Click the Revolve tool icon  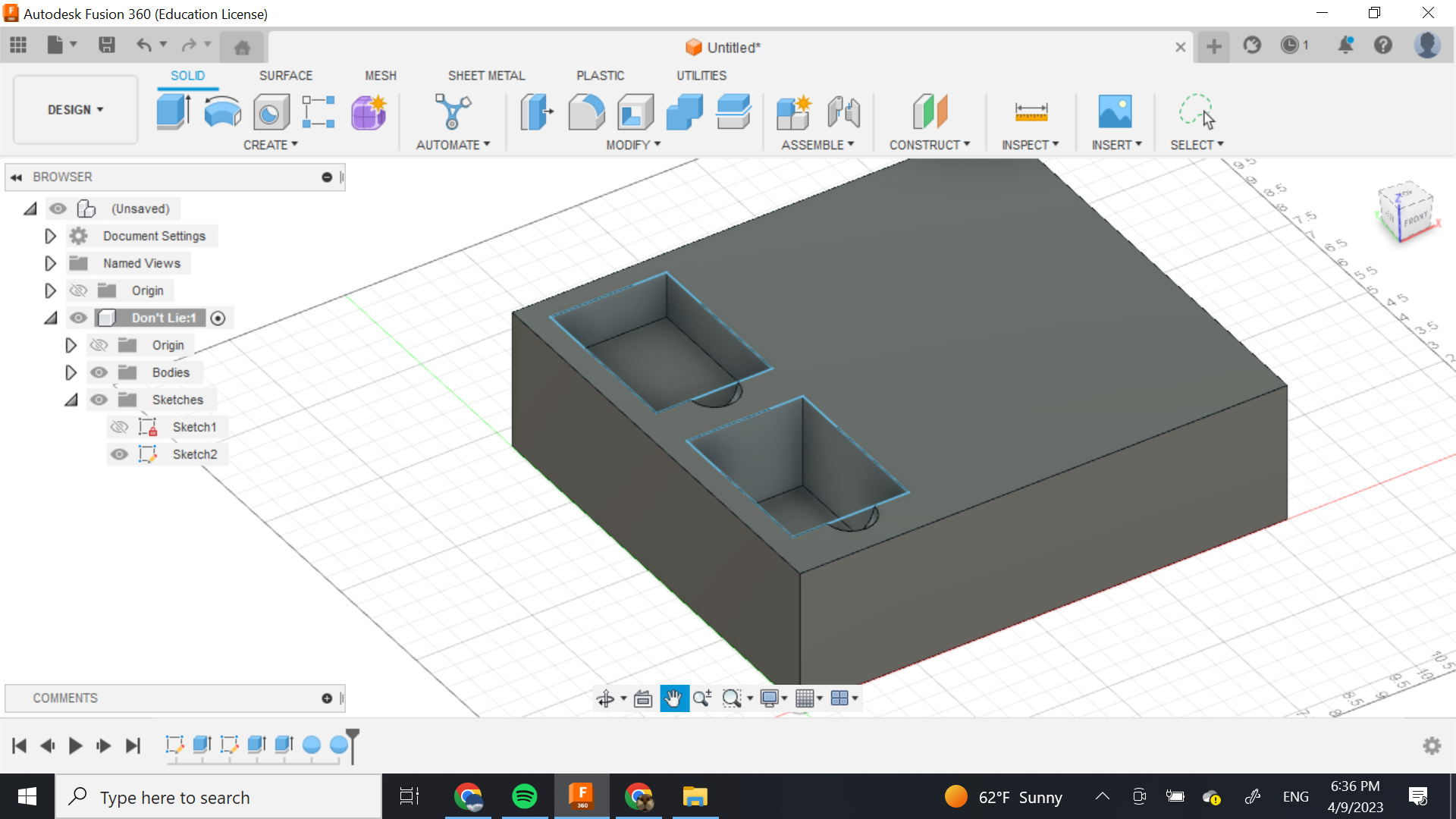[222, 112]
